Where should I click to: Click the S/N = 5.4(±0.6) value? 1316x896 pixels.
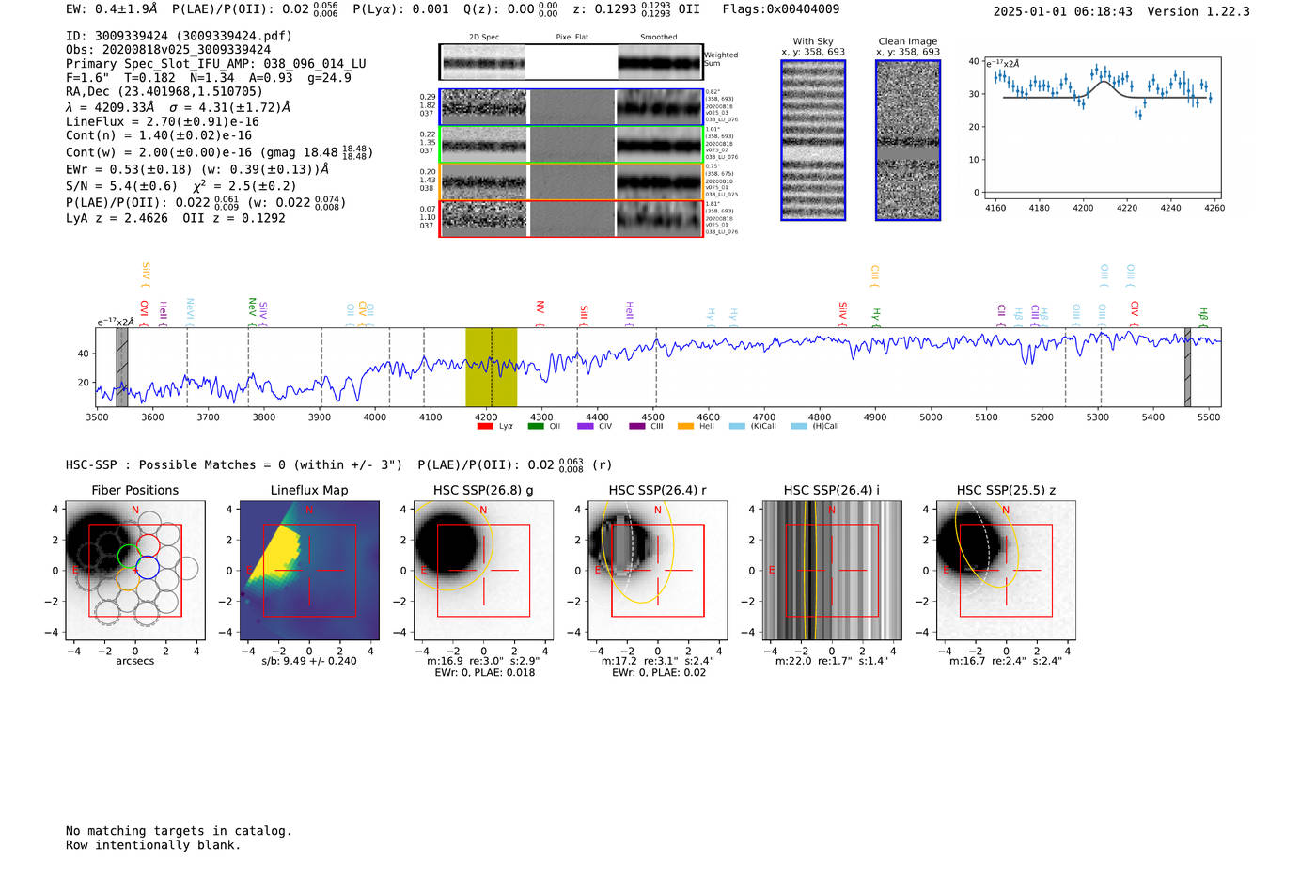(121, 186)
